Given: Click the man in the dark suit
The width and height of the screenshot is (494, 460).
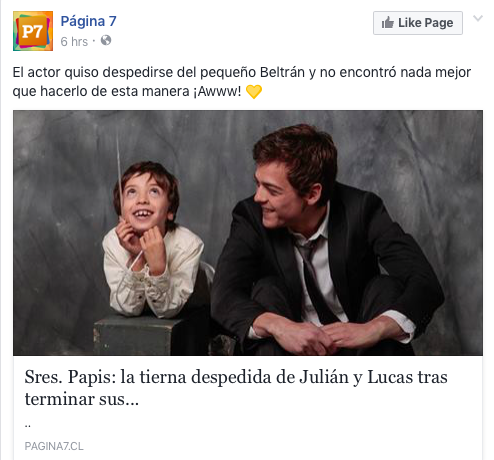Looking at the screenshot, I should pyautogui.click(x=328, y=240).
